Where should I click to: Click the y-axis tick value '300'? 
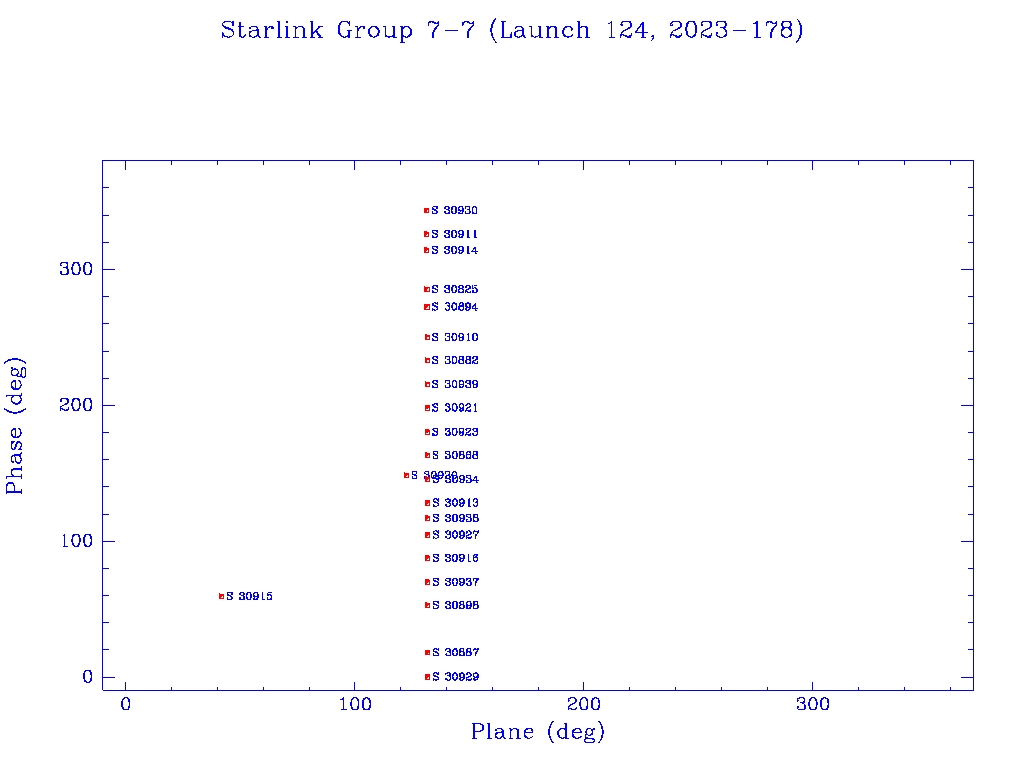[x=76, y=269]
